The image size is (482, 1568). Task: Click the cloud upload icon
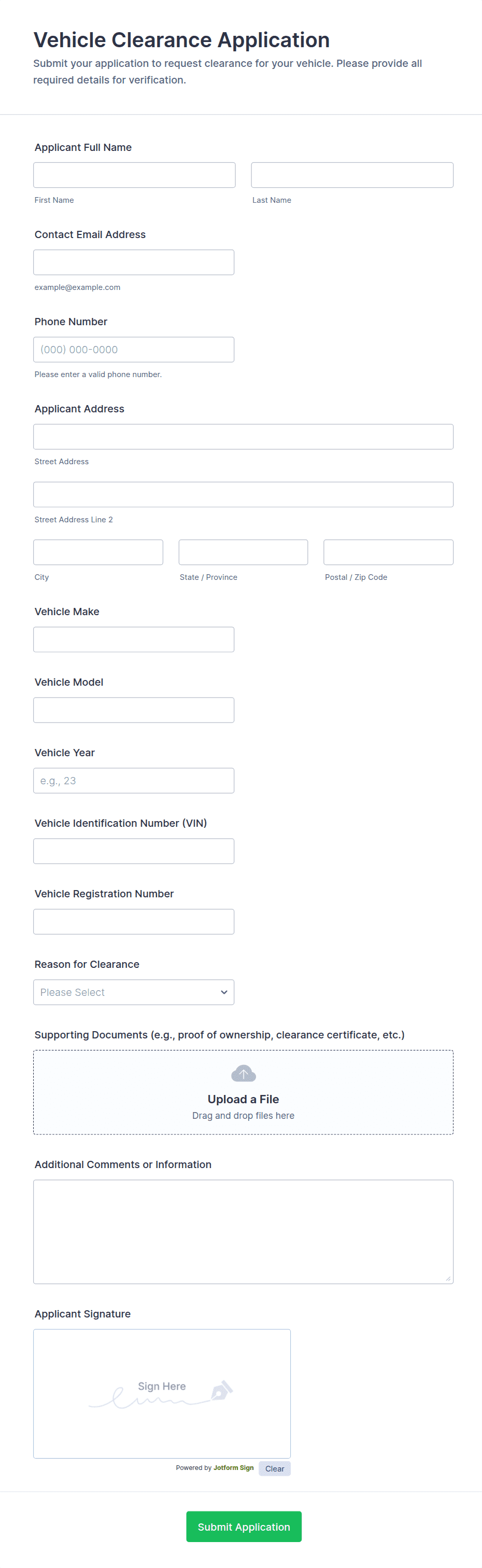(244, 1073)
